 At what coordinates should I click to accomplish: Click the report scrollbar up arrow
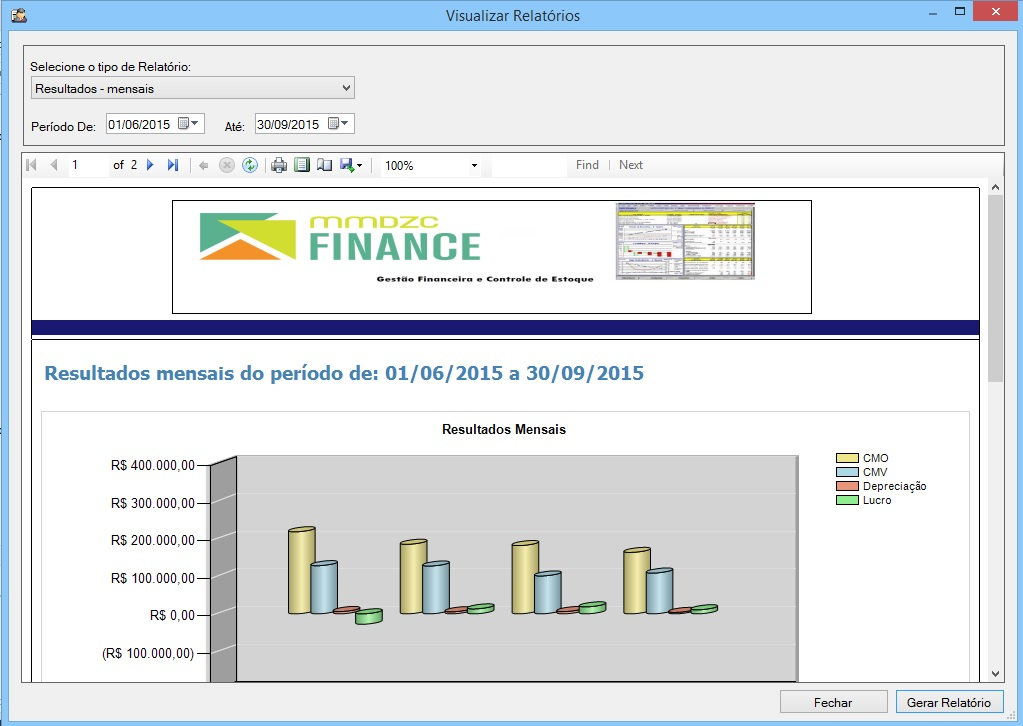pos(995,187)
